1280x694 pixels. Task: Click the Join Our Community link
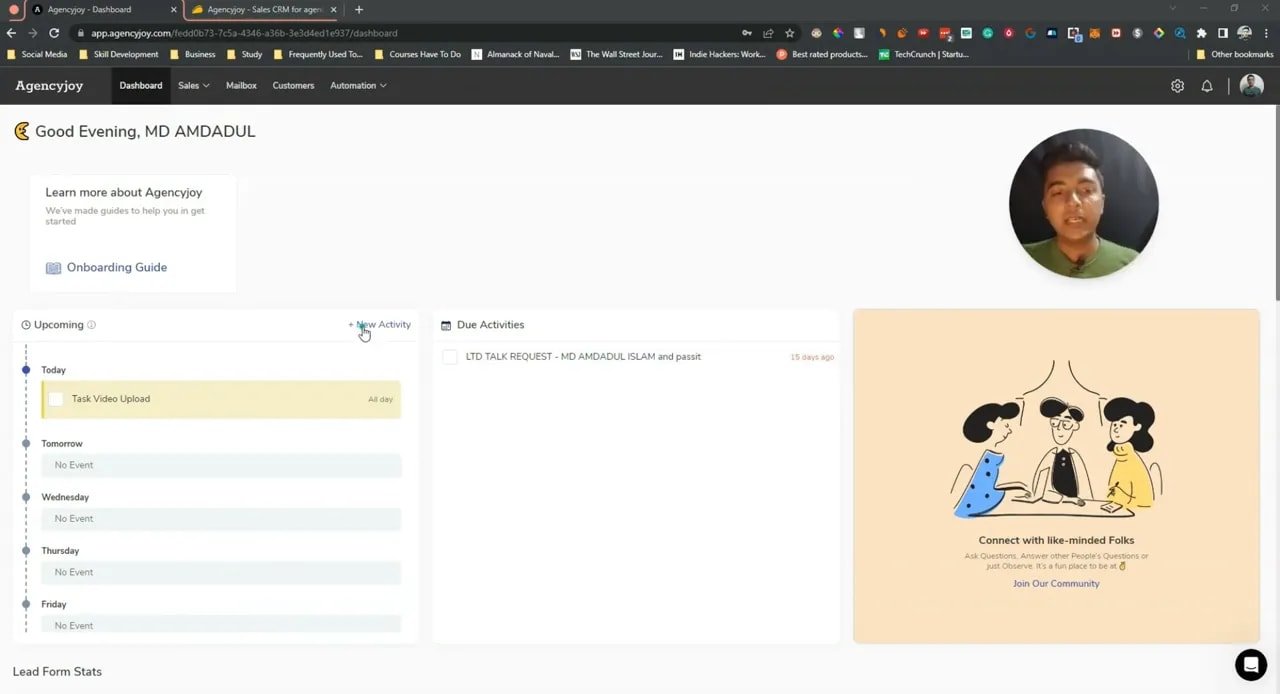tap(1056, 583)
